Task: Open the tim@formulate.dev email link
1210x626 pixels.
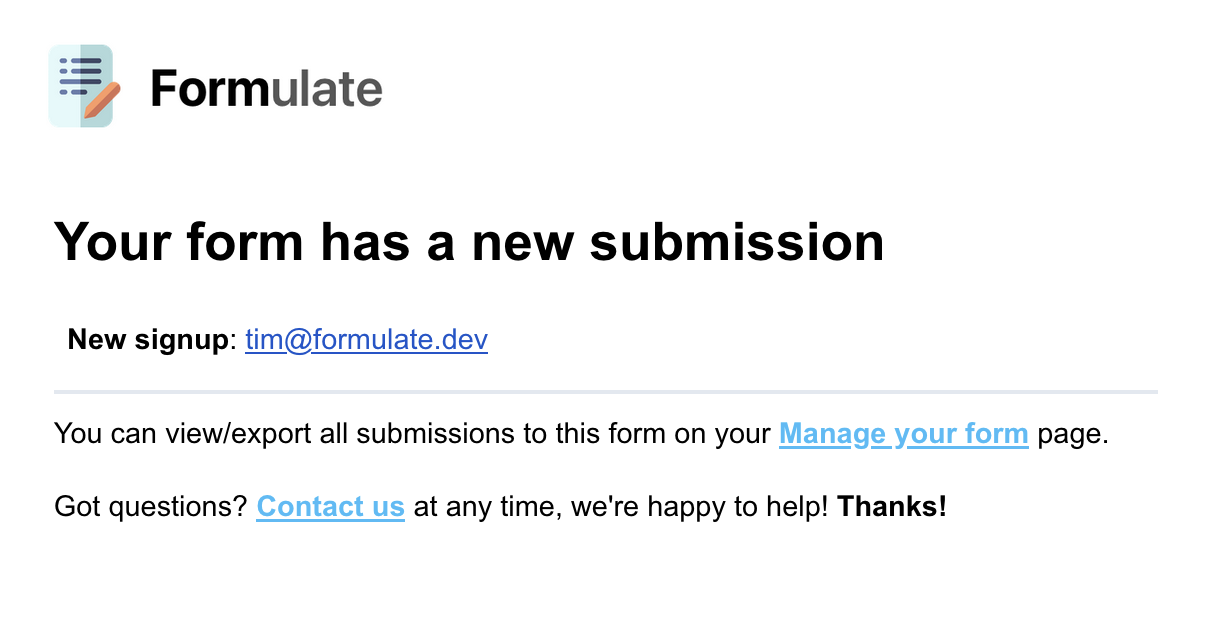Action: [x=366, y=340]
